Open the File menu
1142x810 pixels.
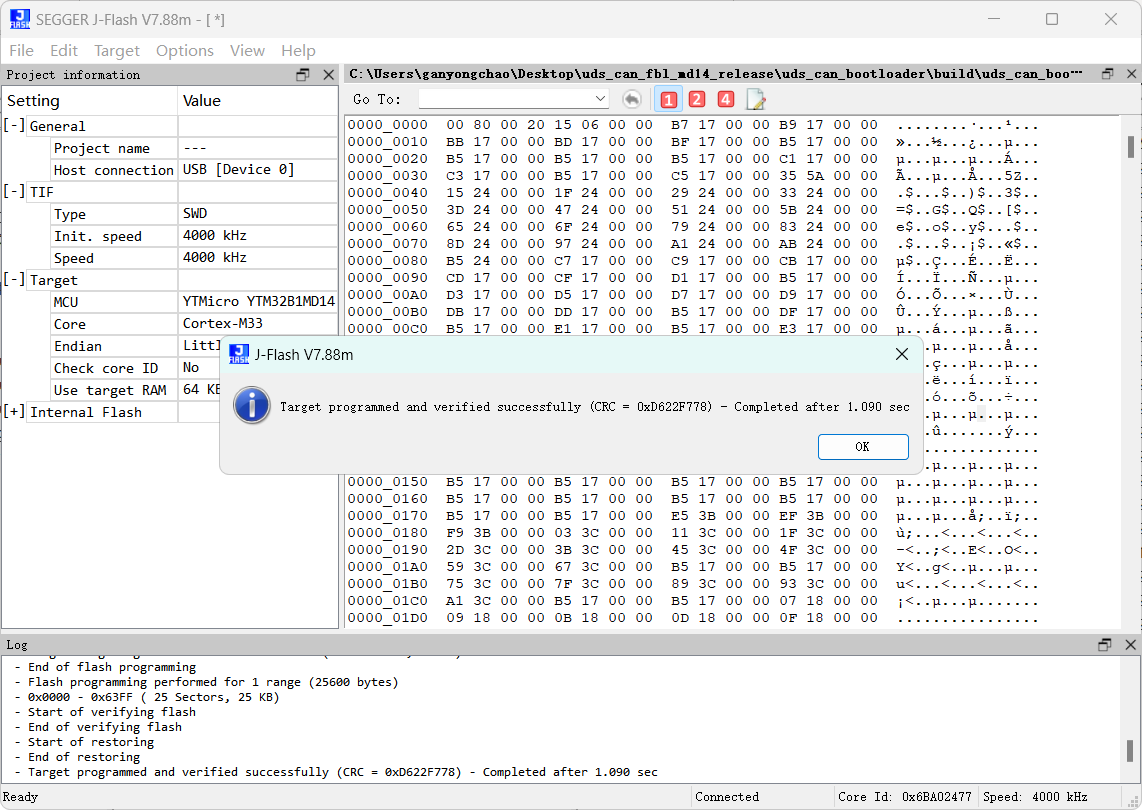tap(21, 50)
